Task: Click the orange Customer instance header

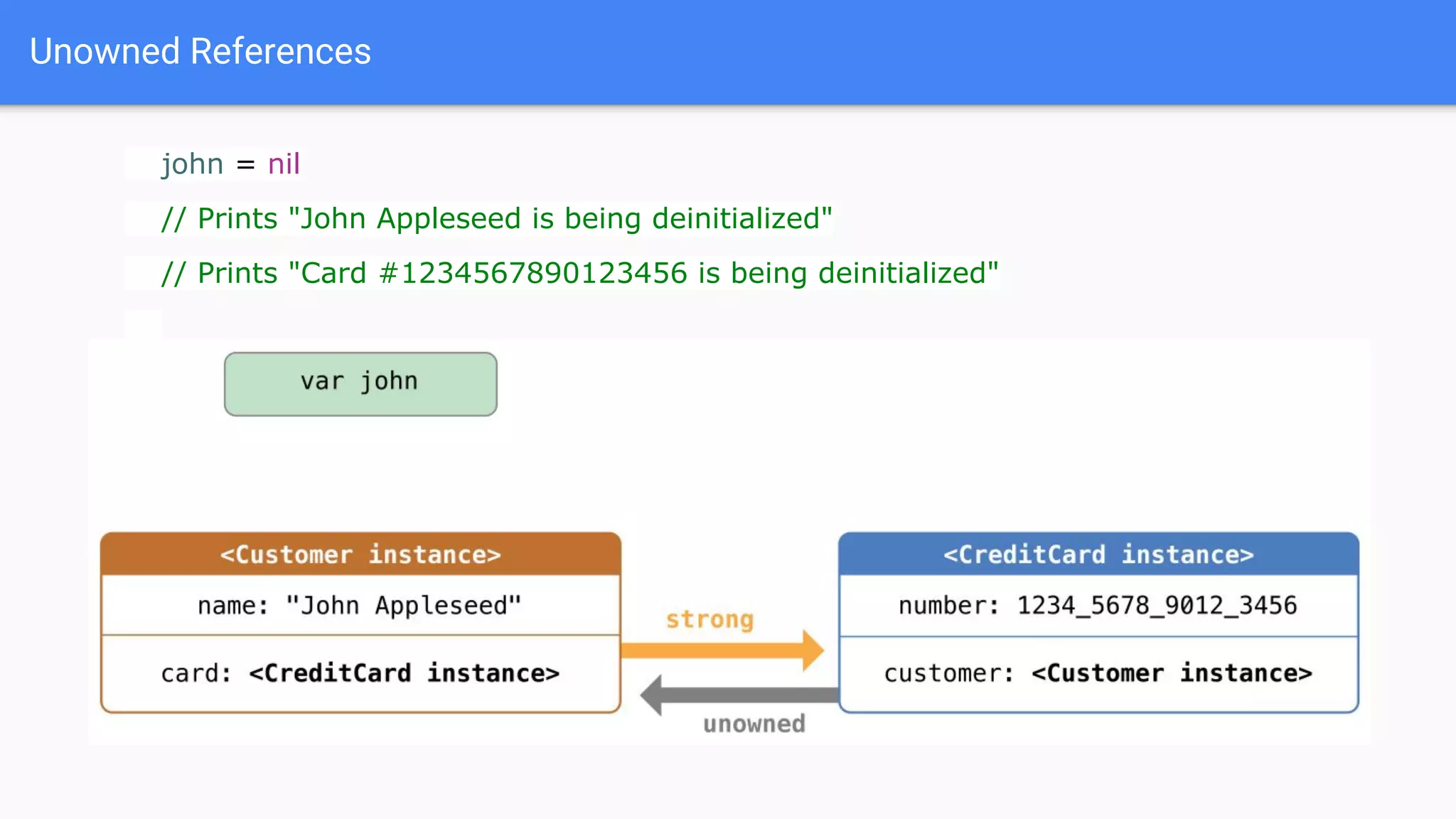Action: click(x=360, y=554)
